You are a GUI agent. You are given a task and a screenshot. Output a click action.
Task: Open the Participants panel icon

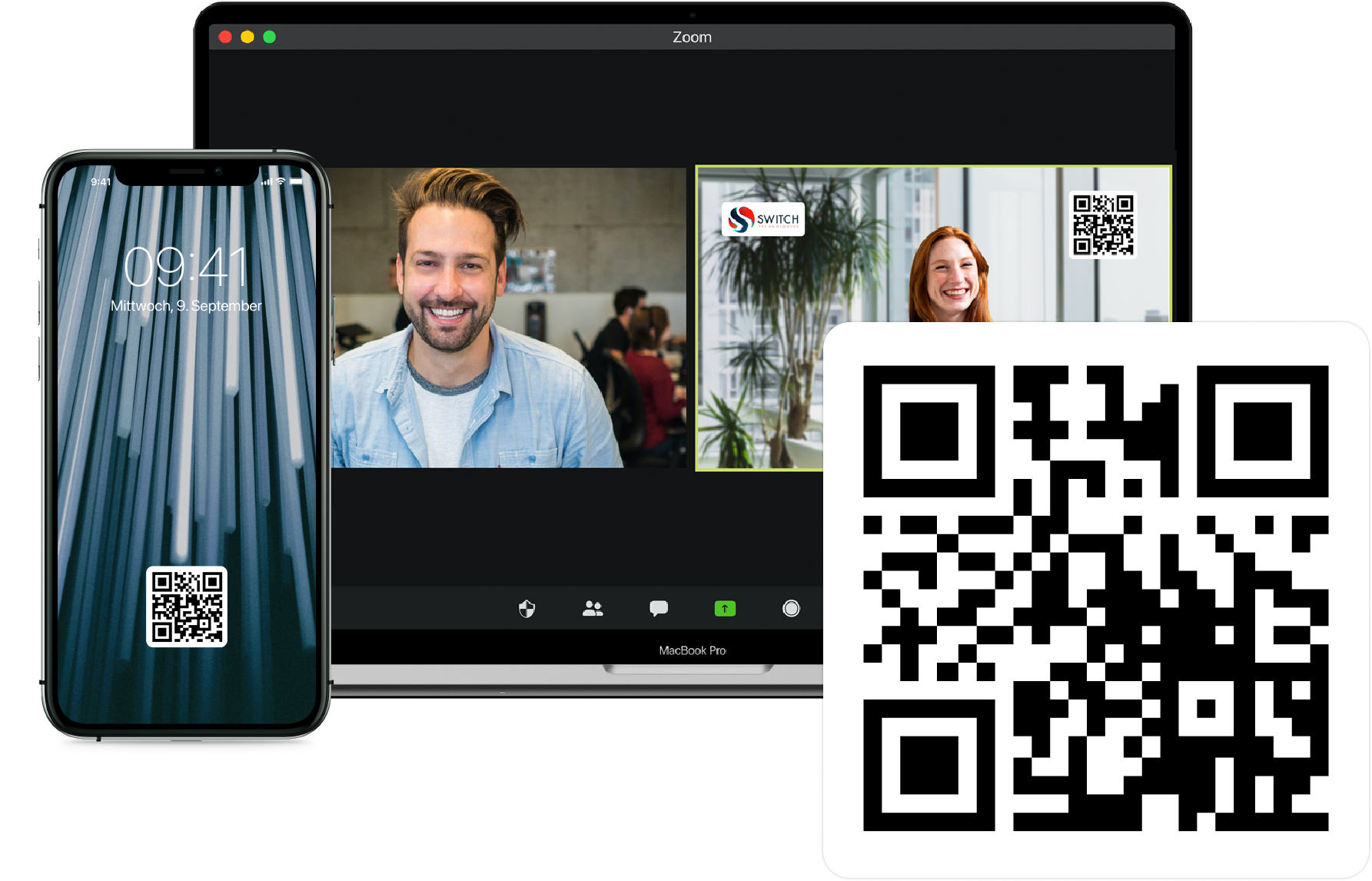(x=593, y=609)
